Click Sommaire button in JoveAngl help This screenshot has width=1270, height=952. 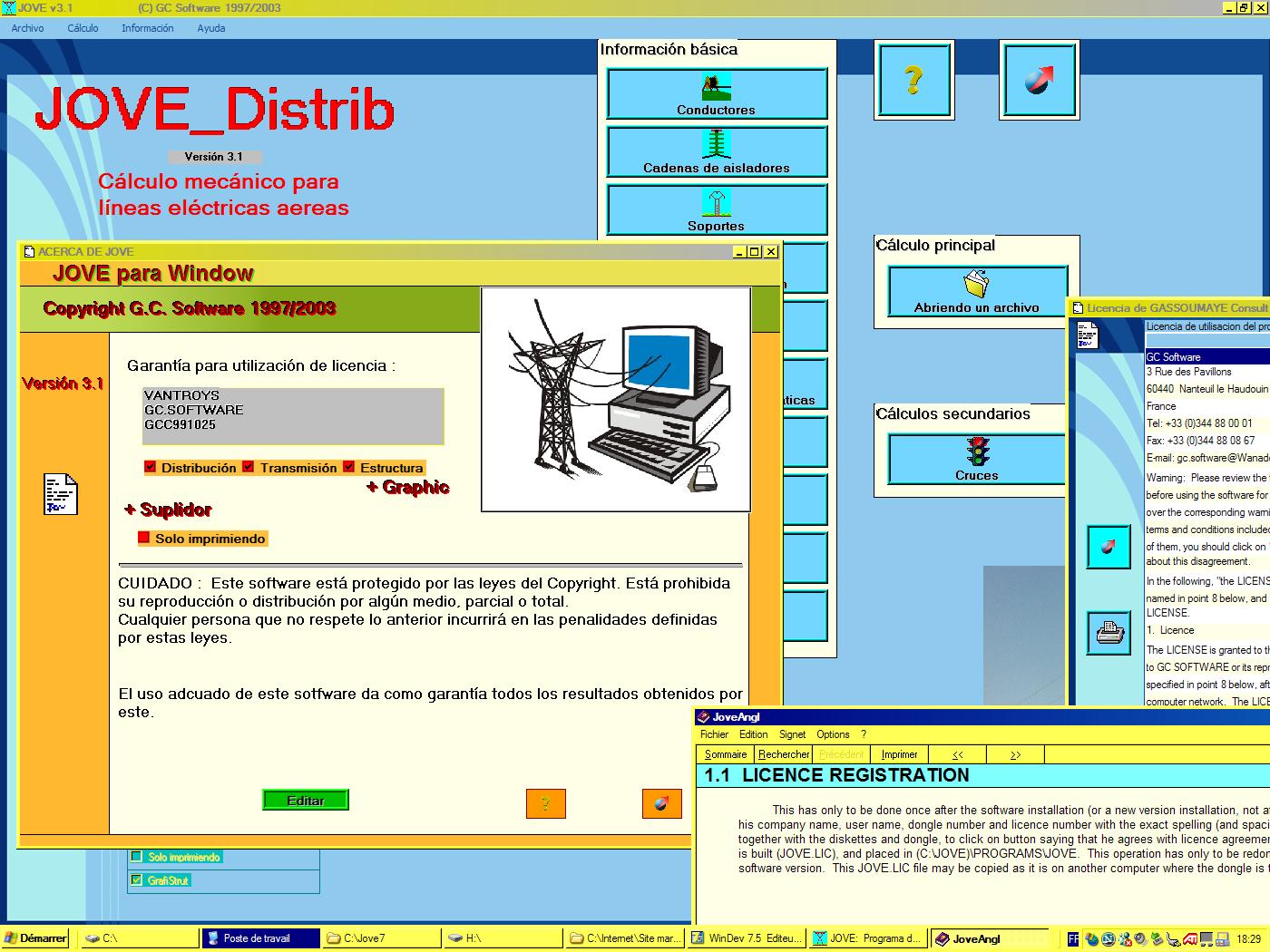tap(726, 754)
